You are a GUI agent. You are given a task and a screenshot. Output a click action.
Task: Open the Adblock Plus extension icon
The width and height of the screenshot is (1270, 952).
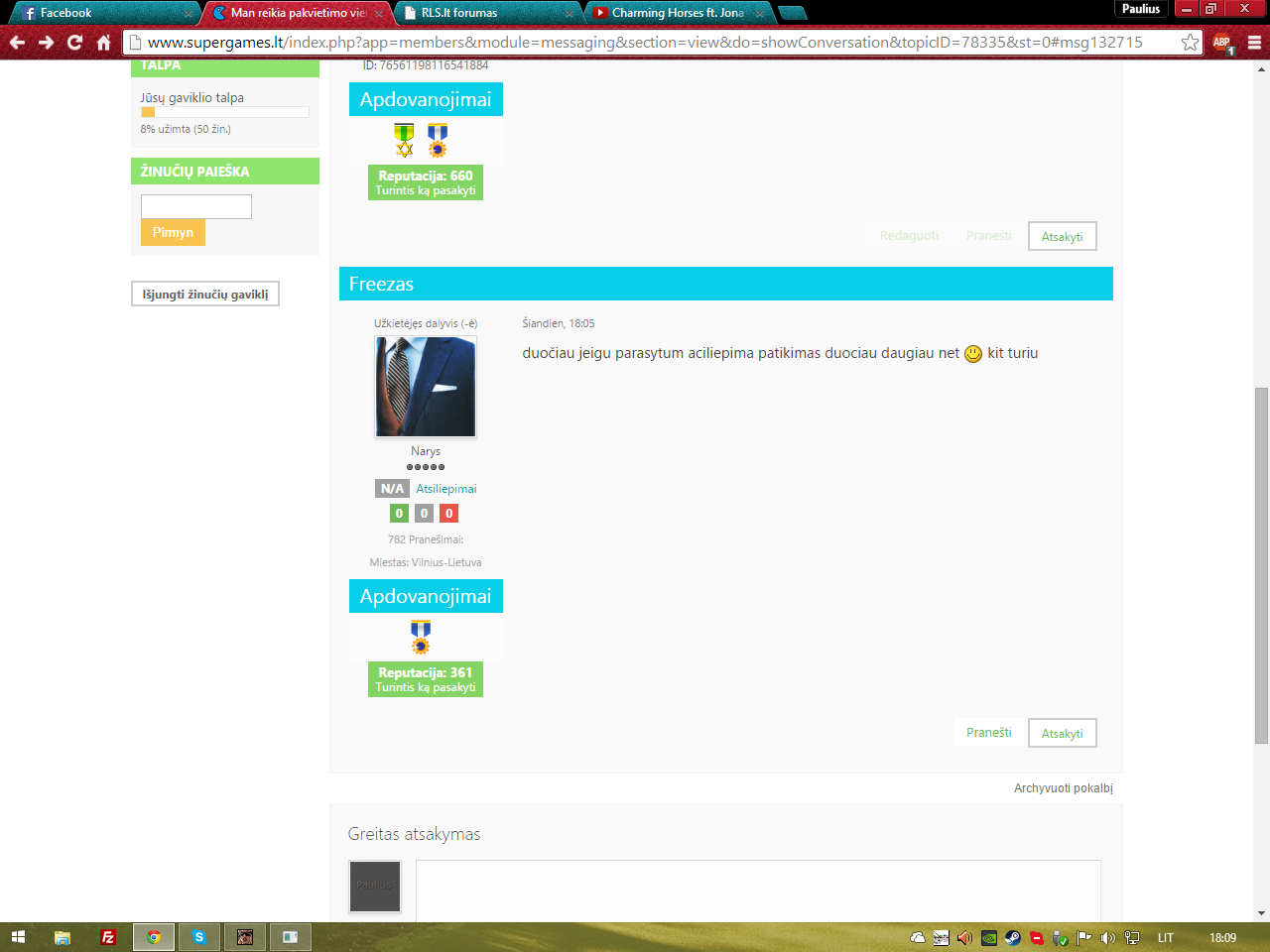[x=1222, y=43]
